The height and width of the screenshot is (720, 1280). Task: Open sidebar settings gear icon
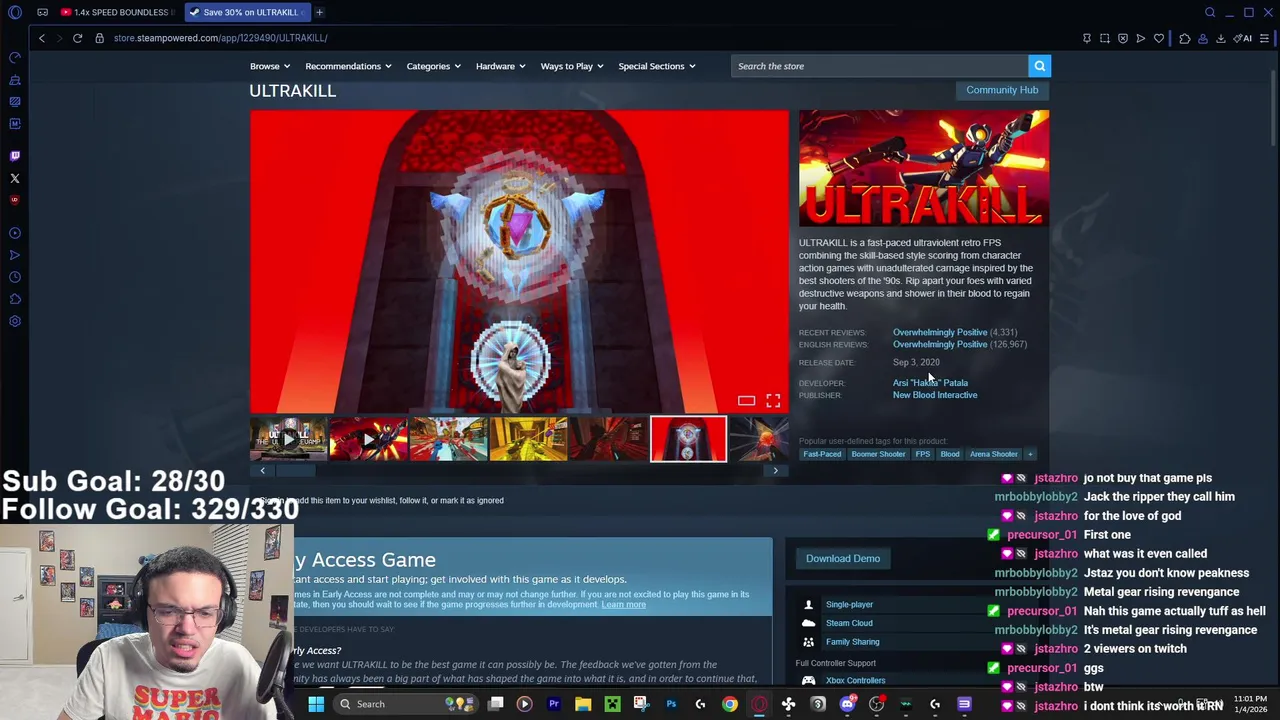[x=15, y=321]
